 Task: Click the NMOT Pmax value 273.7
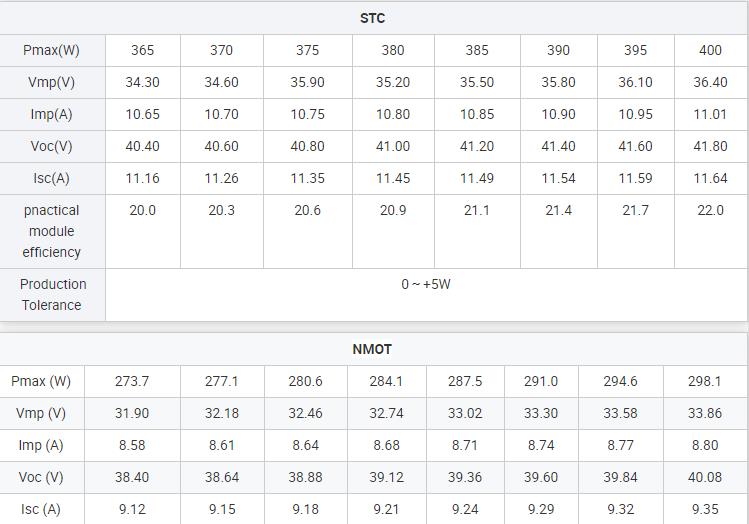pyautogui.click(x=132, y=381)
